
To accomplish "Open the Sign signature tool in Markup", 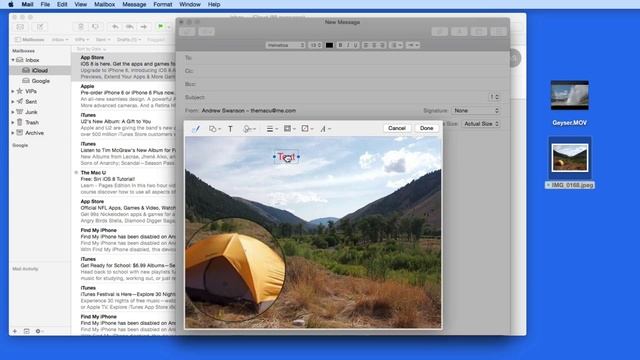I will [x=249, y=129].
